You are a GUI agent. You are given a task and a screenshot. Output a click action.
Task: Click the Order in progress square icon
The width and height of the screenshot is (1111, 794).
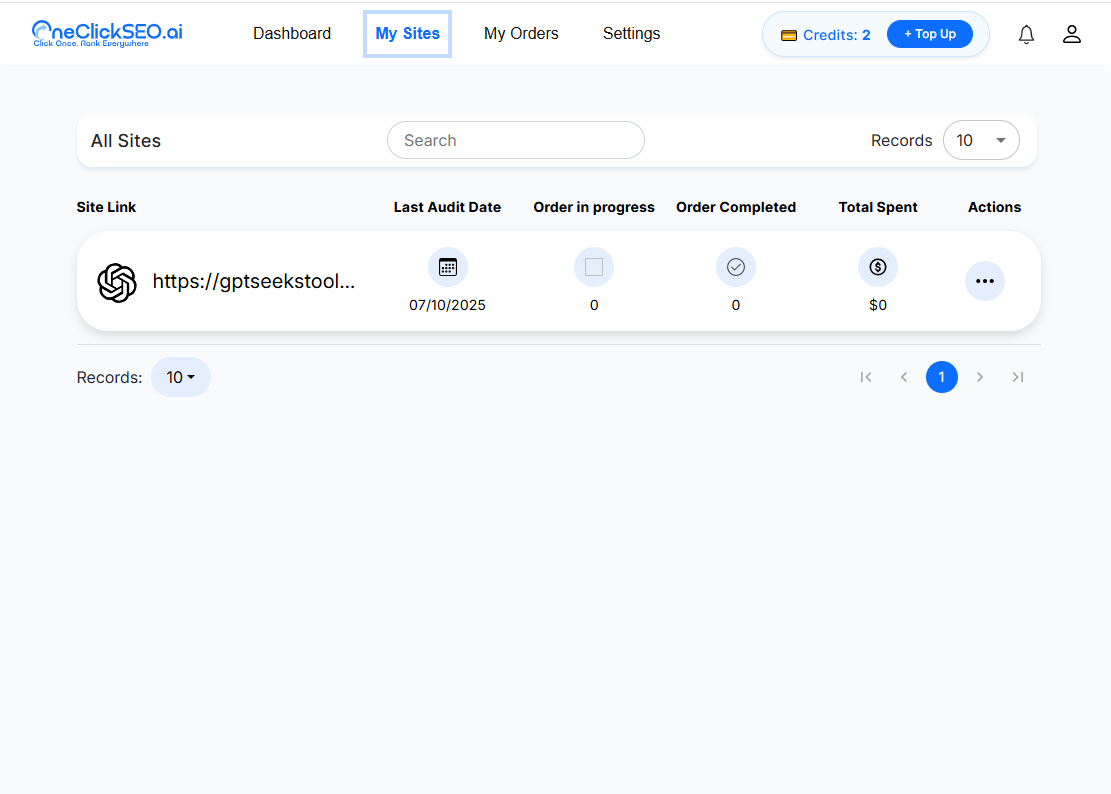(x=594, y=267)
